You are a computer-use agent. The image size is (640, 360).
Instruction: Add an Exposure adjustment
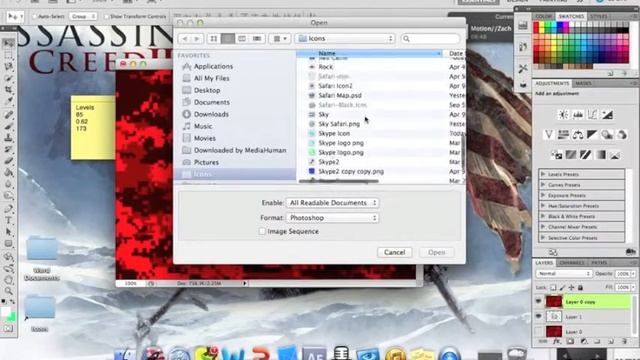[607, 115]
